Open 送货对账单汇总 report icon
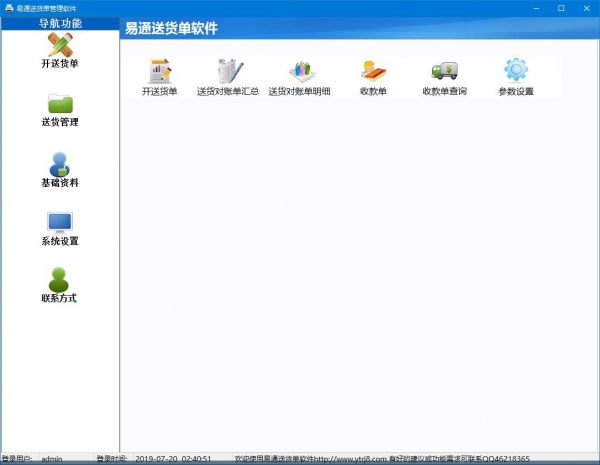600x465 pixels. point(228,77)
